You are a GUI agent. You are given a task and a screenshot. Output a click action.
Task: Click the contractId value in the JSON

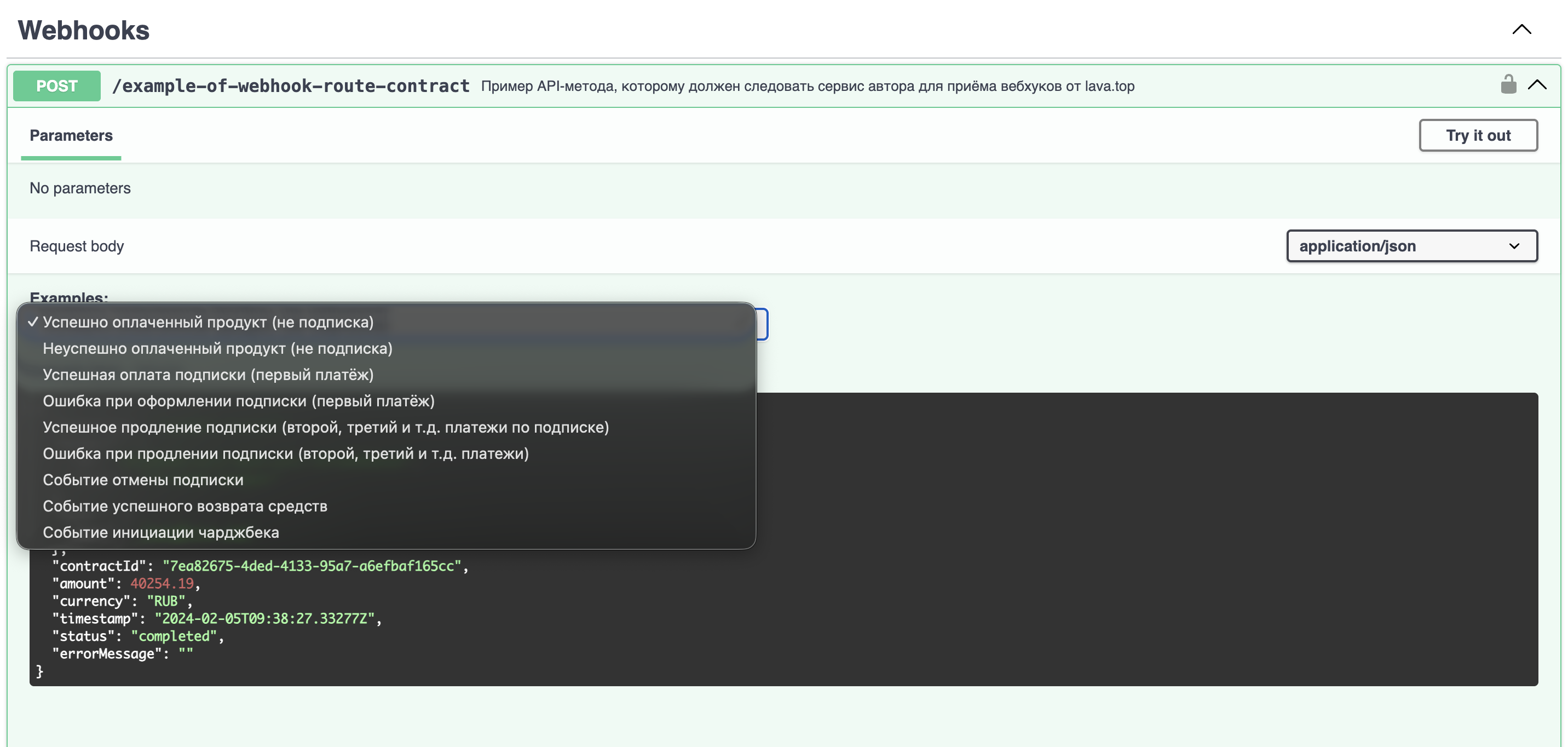312,566
